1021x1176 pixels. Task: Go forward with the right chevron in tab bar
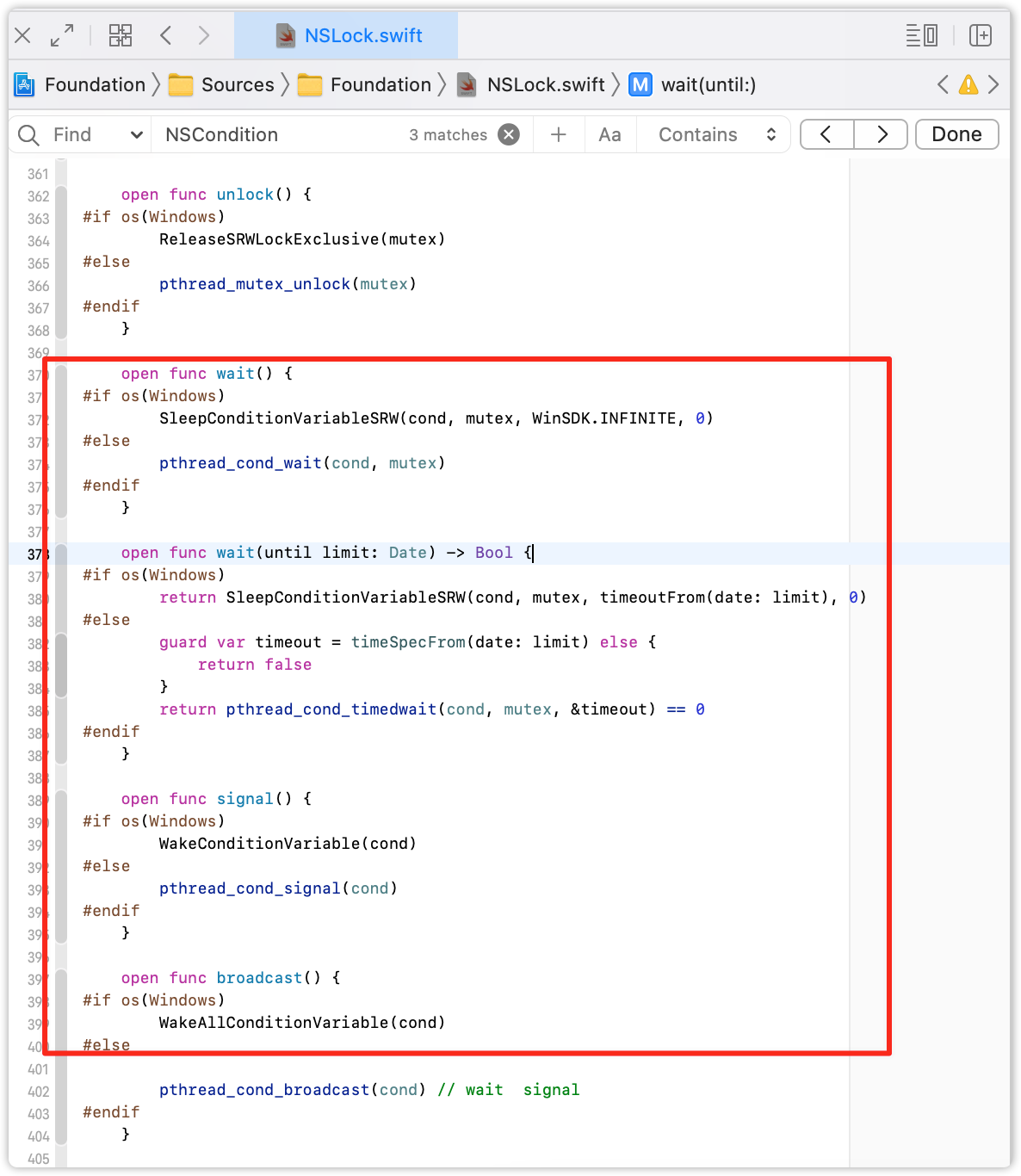coord(204,35)
